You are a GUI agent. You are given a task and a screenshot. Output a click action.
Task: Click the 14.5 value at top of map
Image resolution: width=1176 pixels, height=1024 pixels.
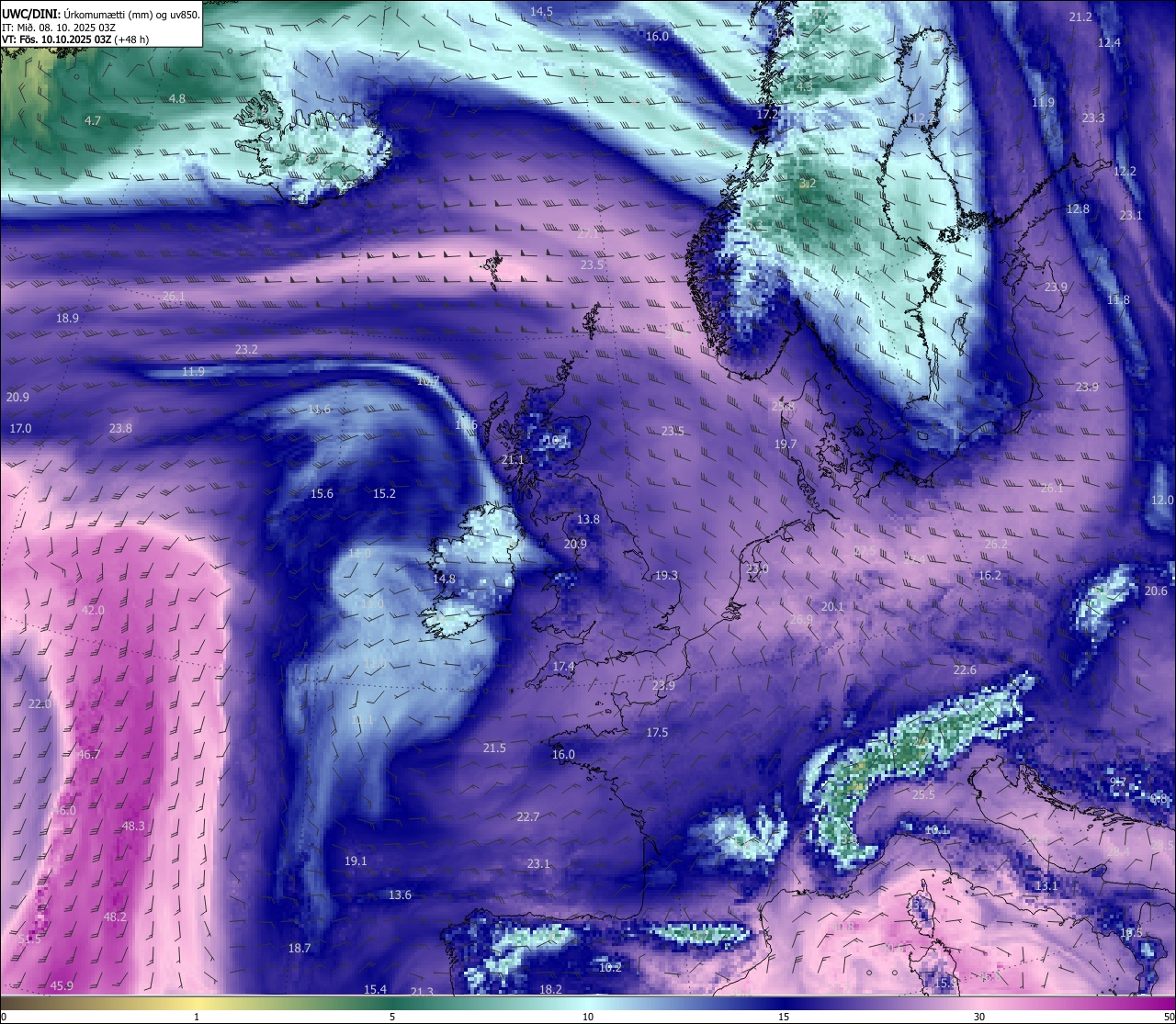click(542, 11)
